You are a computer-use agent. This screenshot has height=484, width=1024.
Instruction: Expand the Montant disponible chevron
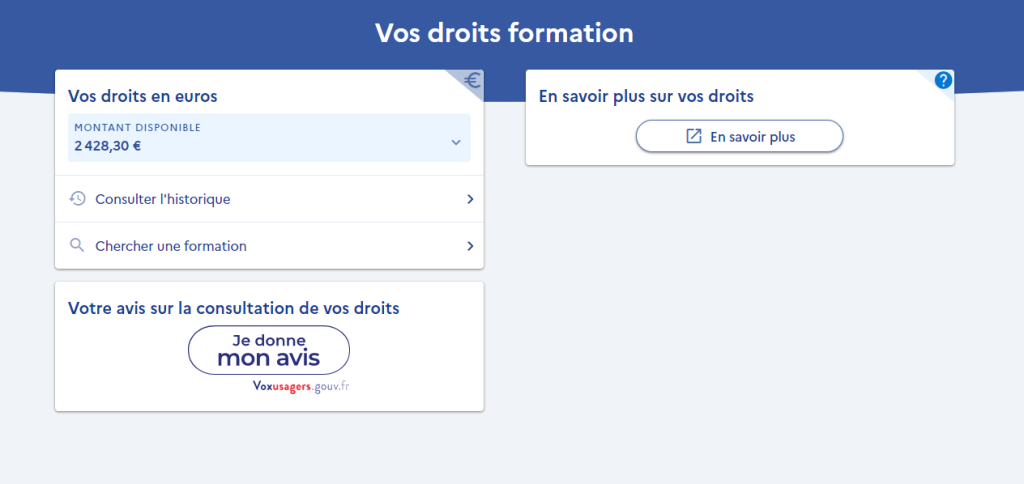click(455, 142)
